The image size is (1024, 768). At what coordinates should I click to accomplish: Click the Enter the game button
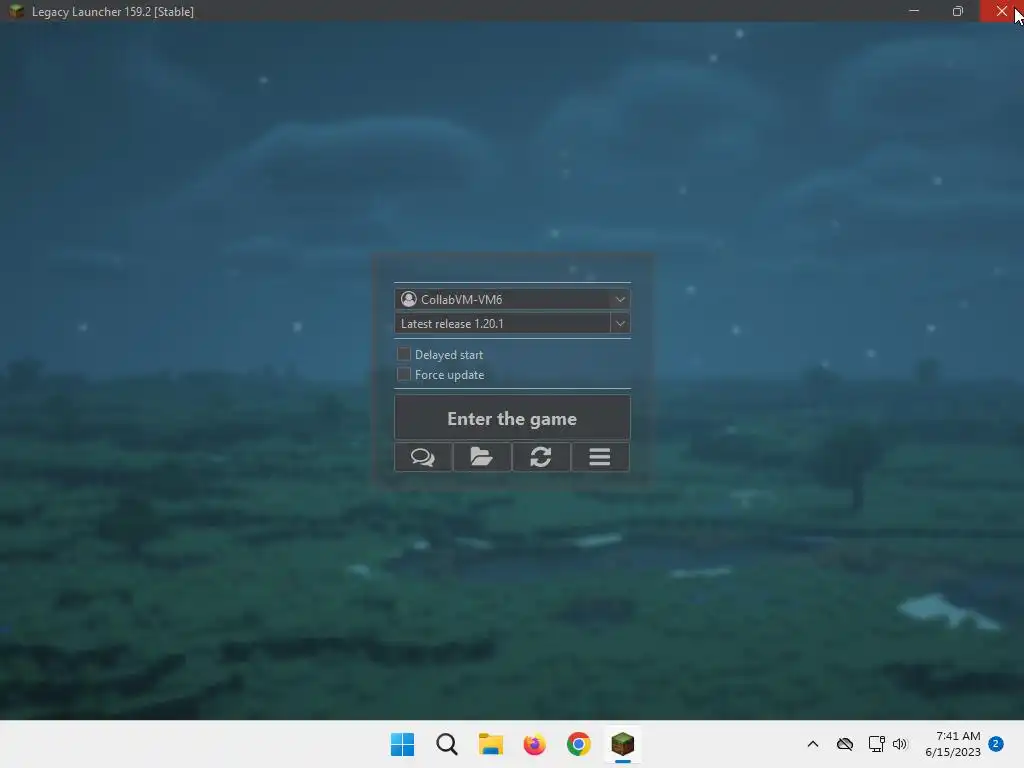(512, 417)
